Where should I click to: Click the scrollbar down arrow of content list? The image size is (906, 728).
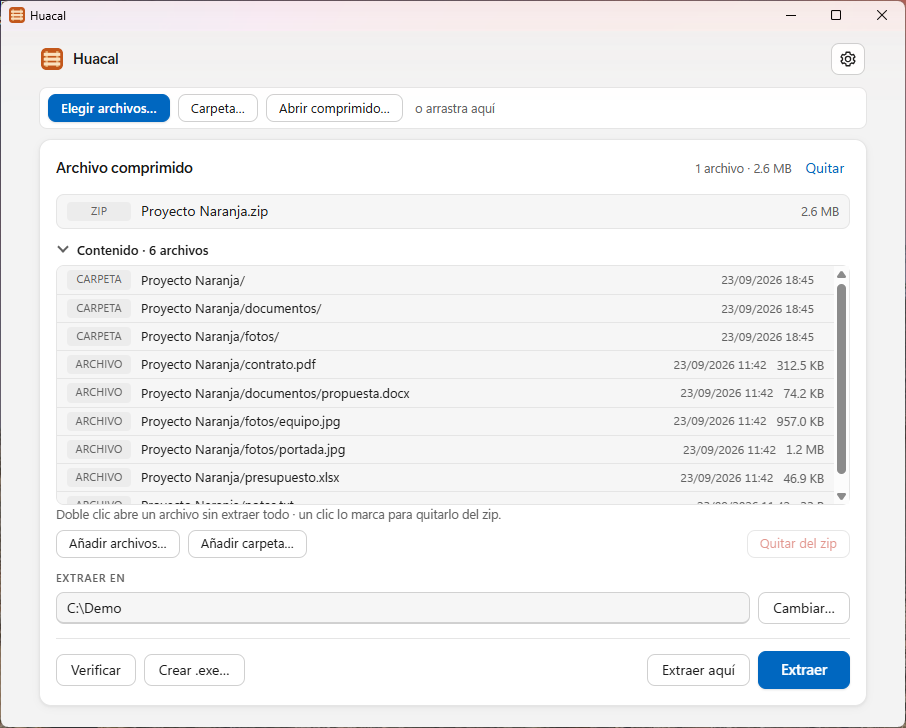coord(841,496)
